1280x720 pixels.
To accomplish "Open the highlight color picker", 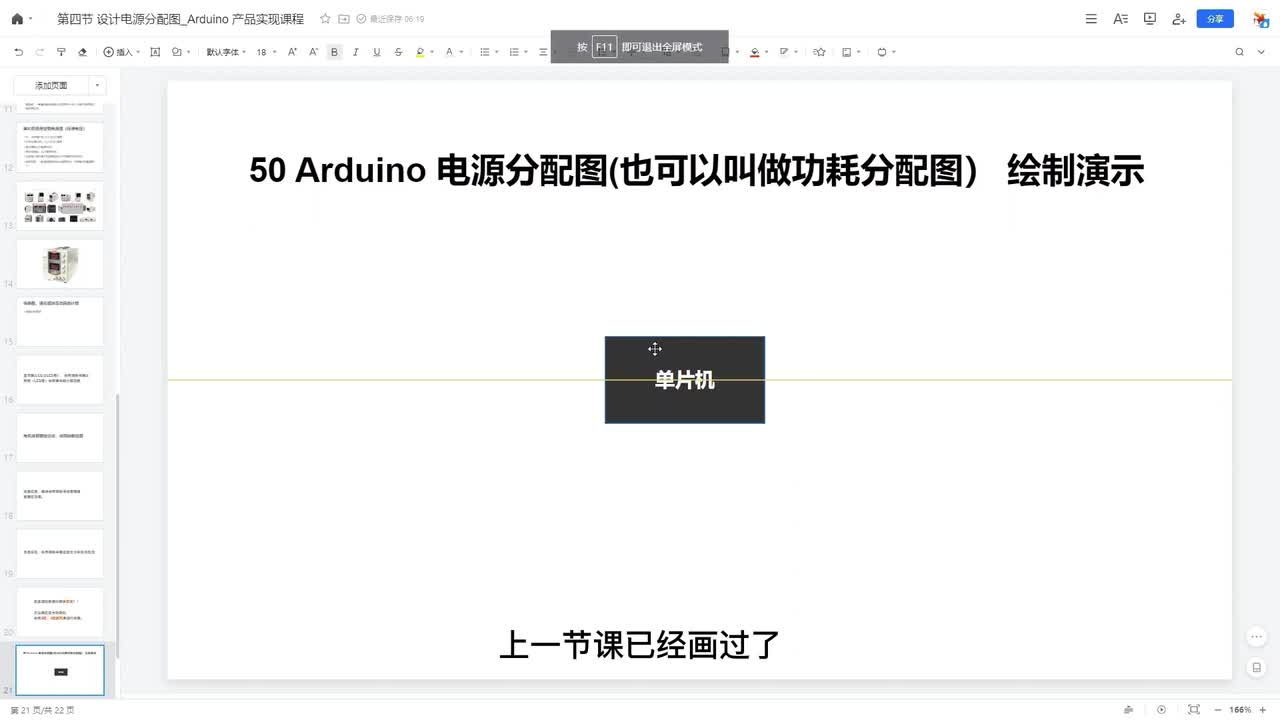I will point(423,52).
